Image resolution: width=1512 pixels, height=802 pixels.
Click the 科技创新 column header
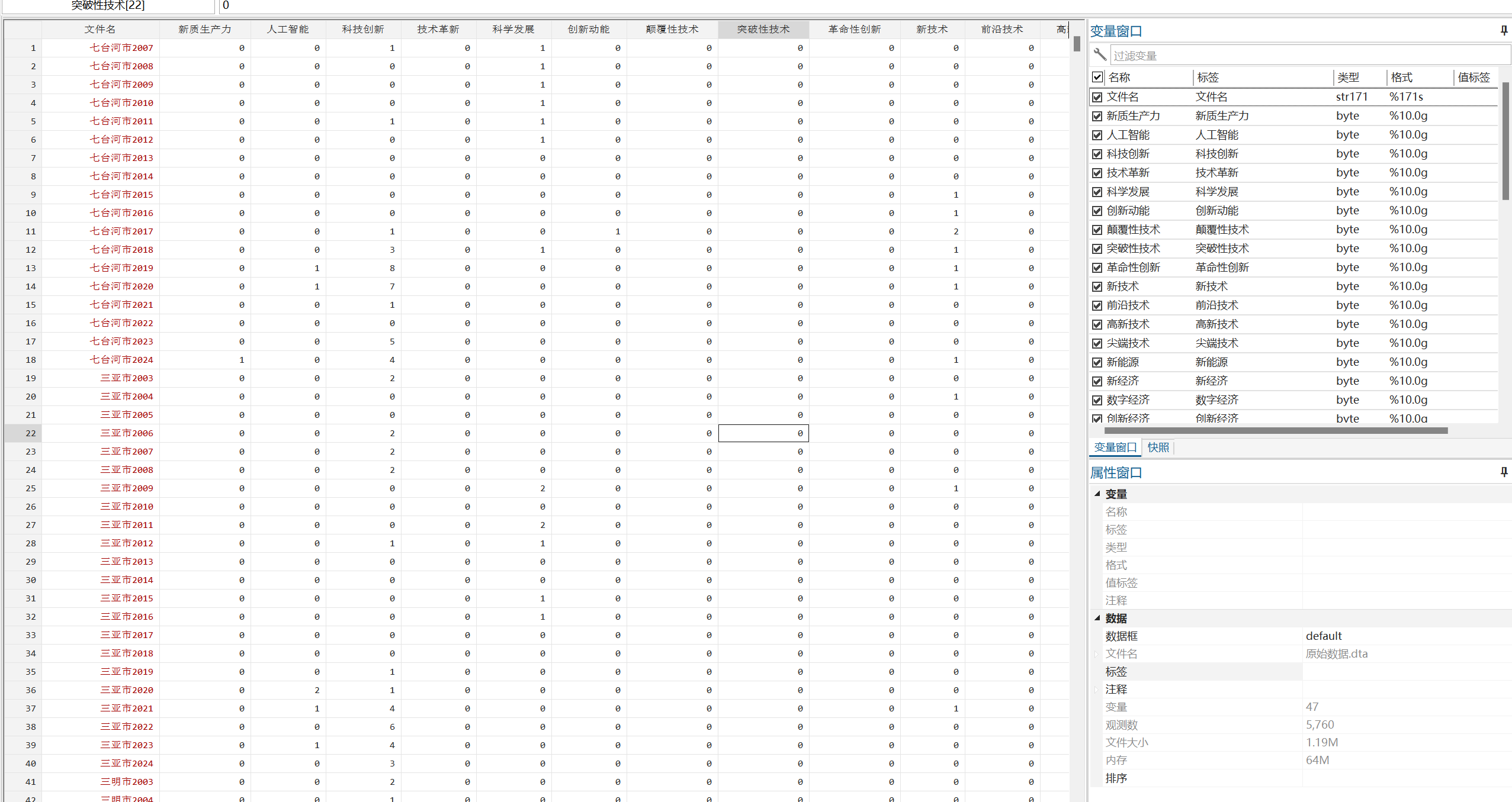click(363, 29)
